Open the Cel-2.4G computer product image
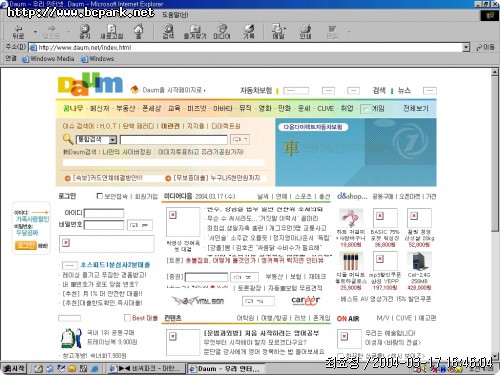The width and height of the screenshot is (500, 375). (x=419, y=262)
